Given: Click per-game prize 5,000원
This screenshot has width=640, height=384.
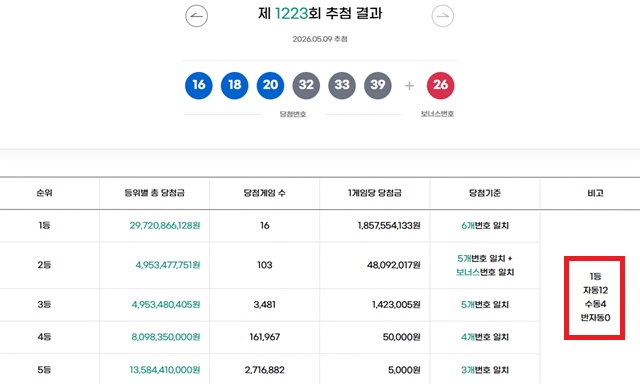Looking at the screenshot, I should point(404,370).
